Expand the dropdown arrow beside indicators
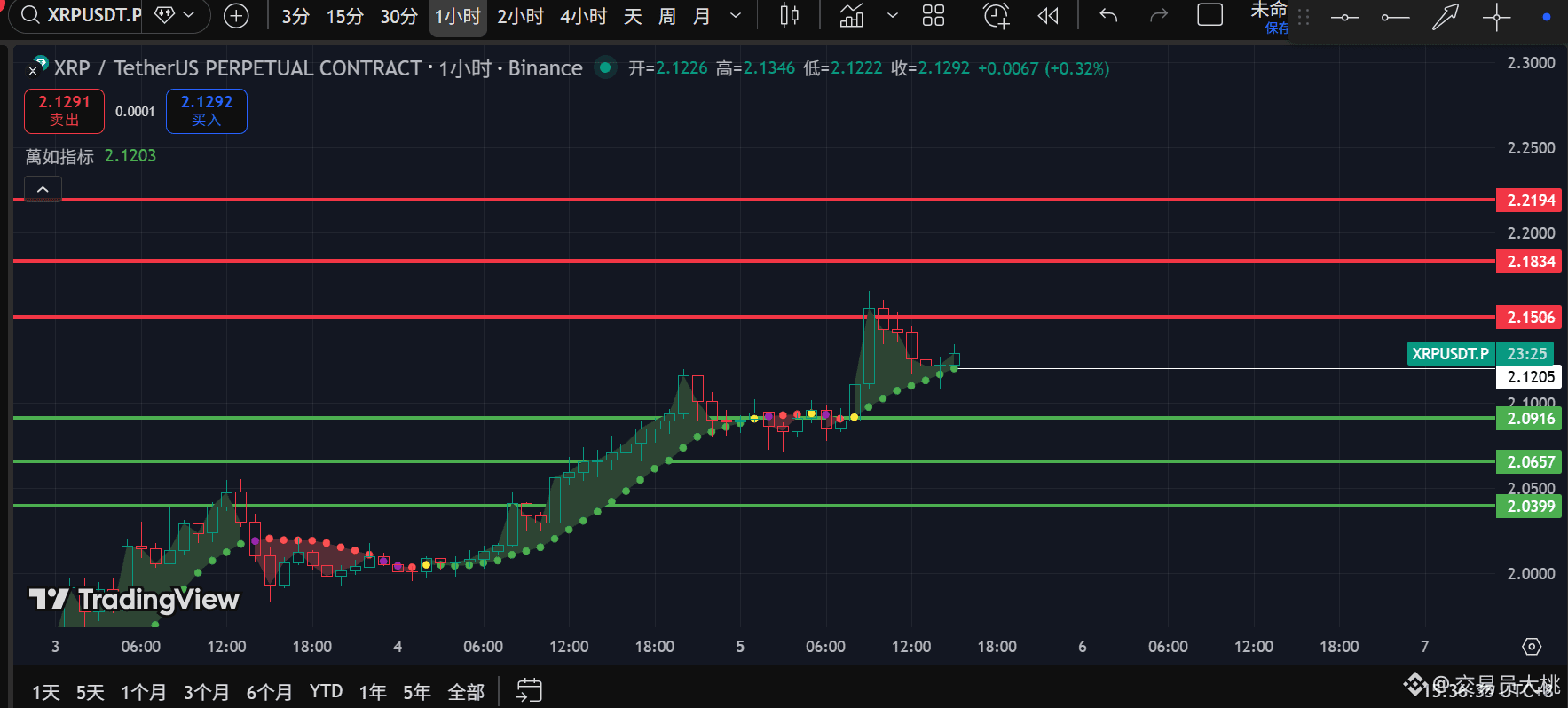 click(x=893, y=16)
